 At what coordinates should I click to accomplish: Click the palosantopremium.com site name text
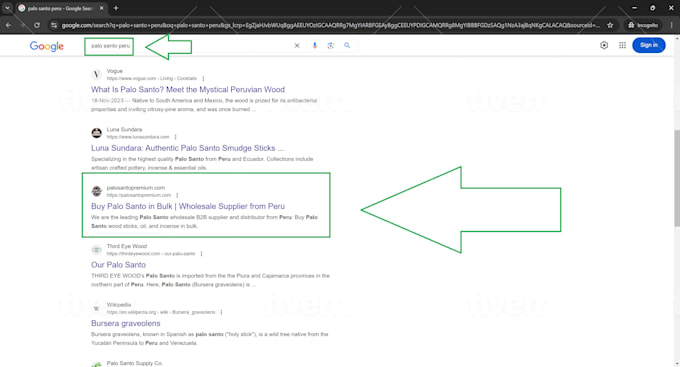pos(136,188)
